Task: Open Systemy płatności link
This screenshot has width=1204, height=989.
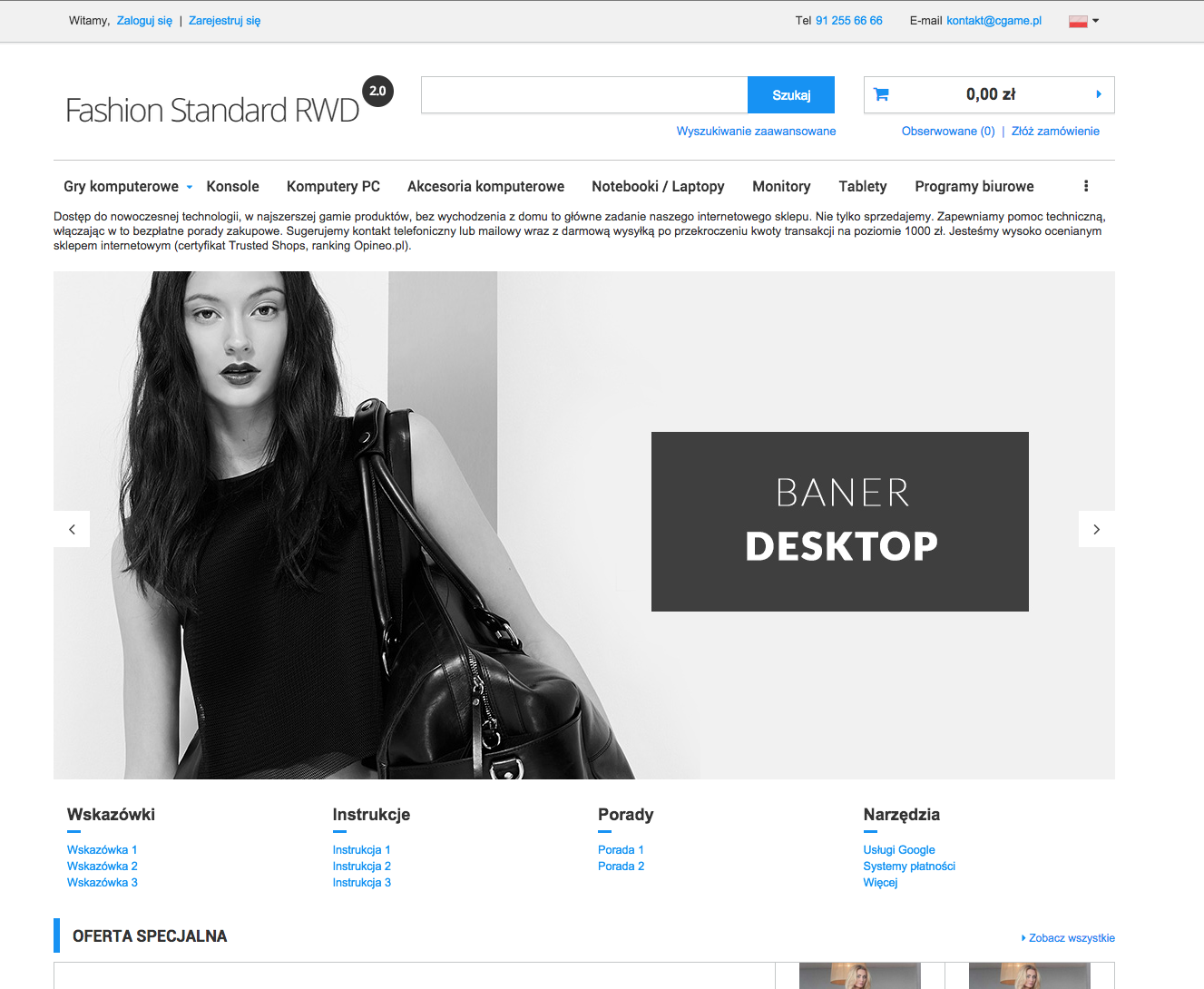Action: [x=909, y=867]
